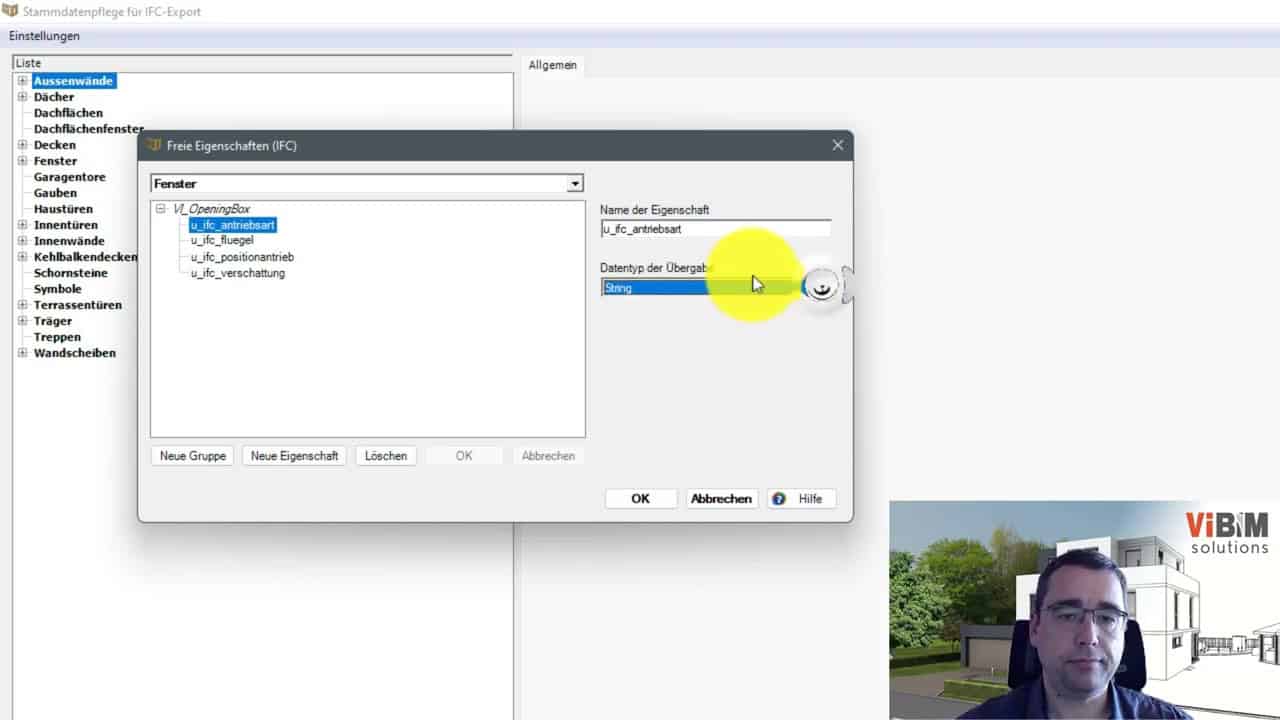Expand the Terrassentüren tree node
The height and width of the screenshot is (720, 1280).
(x=22, y=305)
